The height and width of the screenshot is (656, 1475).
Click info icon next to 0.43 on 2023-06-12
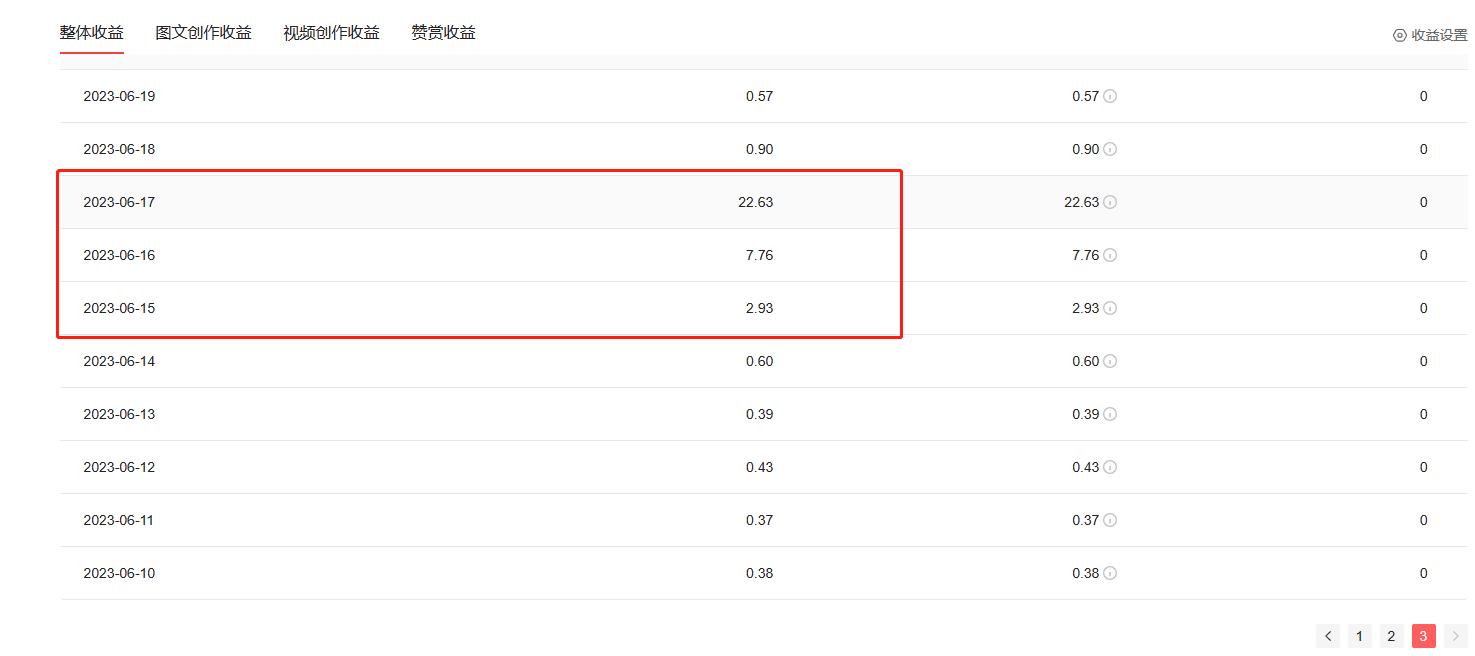coord(1110,467)
